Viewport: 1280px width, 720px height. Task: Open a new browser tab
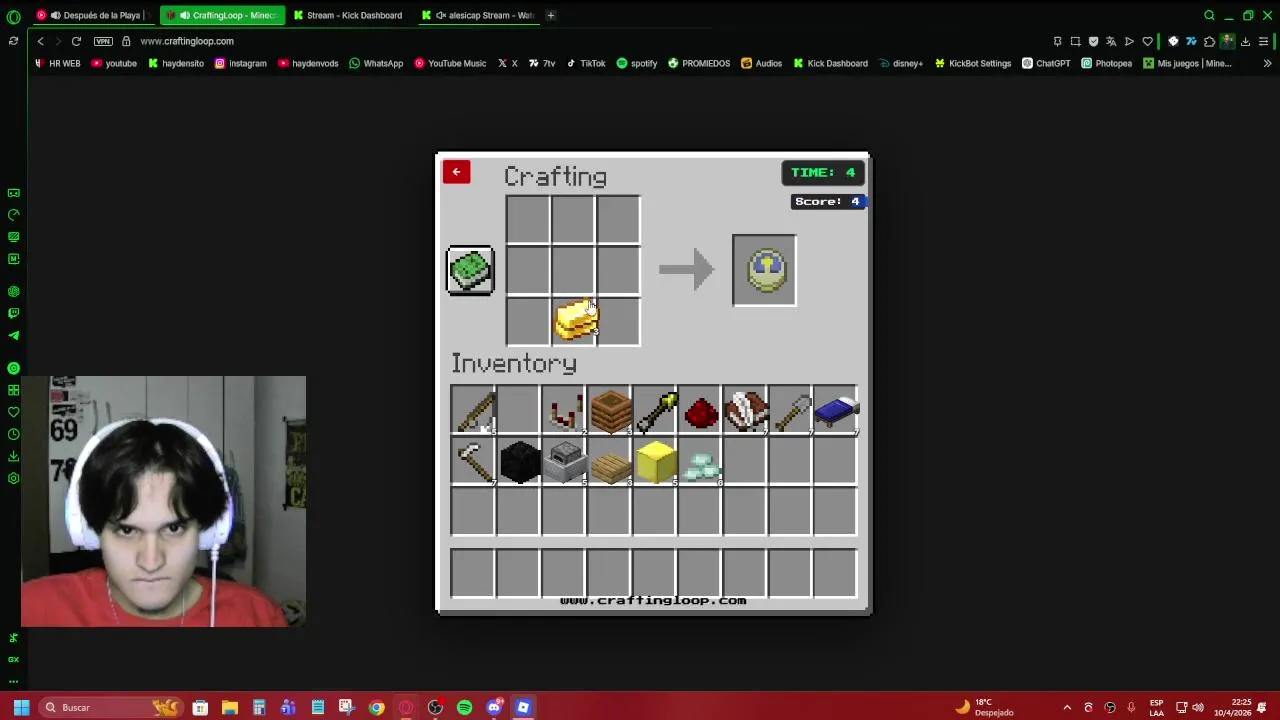551,15
